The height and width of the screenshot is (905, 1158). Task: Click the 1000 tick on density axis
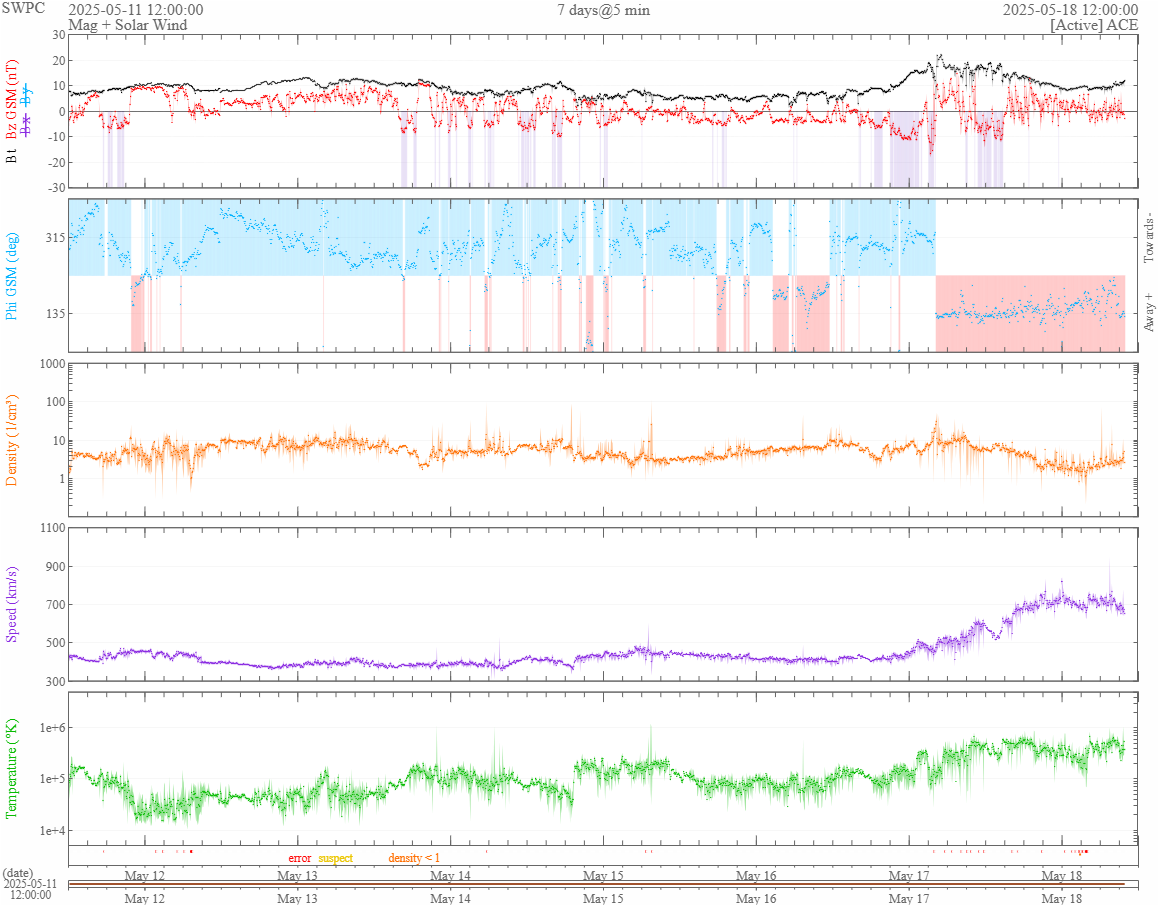tap(52, 363)
